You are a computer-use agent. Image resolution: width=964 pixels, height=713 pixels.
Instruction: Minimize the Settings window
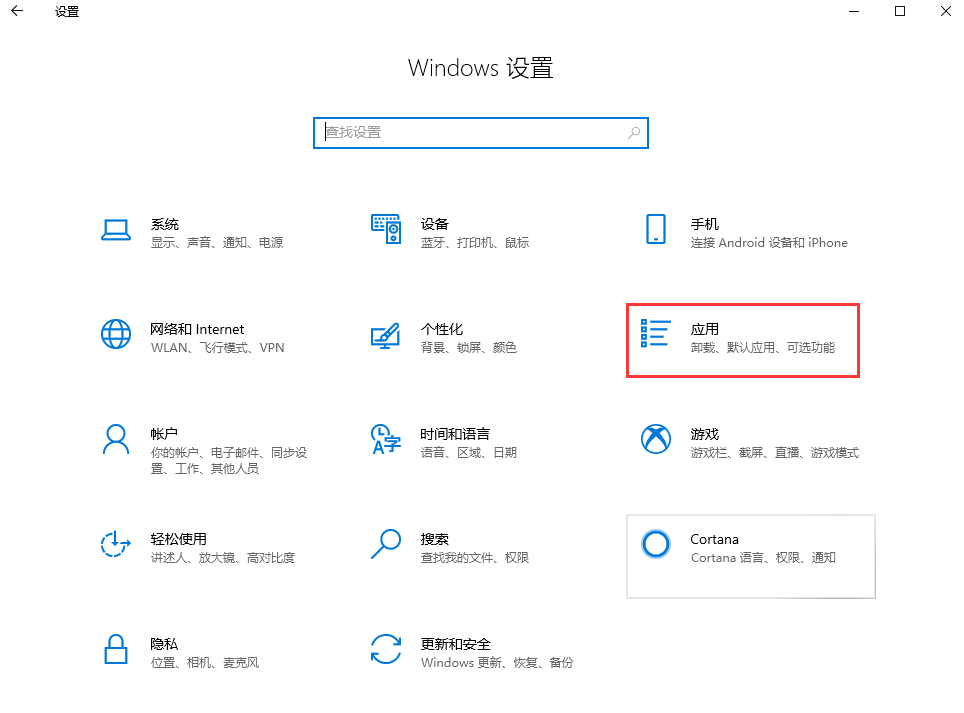[854, 11]
